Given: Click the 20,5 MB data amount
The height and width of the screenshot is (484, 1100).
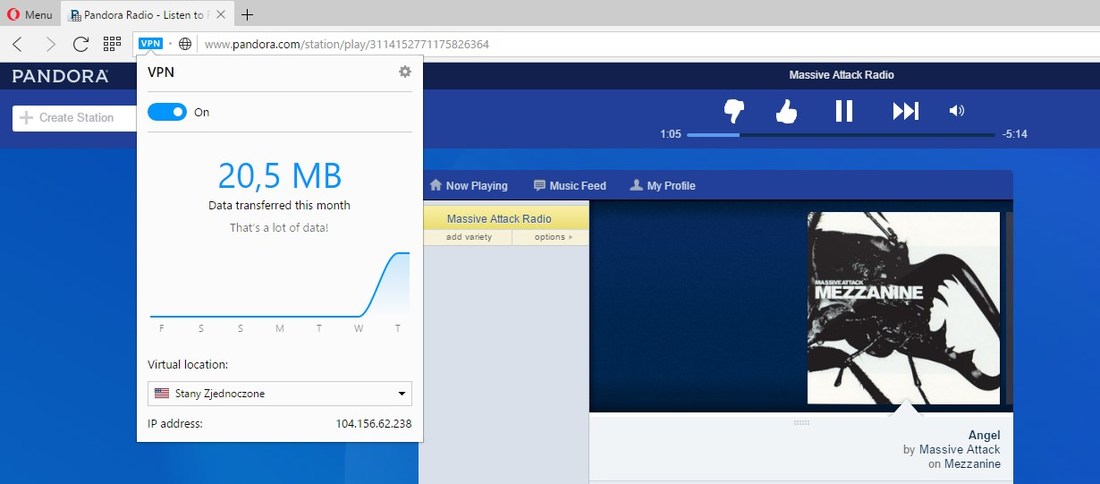Looking at the screenshot, I should (x=280, y=175).
